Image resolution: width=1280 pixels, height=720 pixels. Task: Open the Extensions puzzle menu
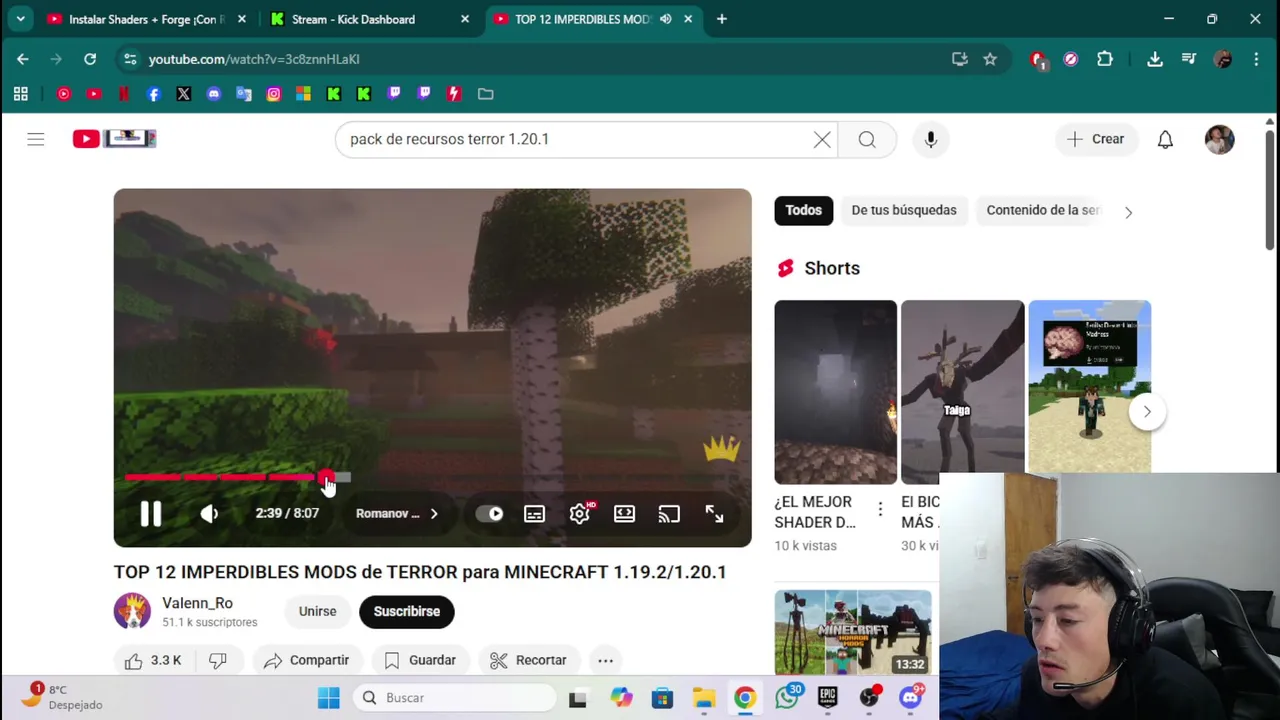[1105, 59]
